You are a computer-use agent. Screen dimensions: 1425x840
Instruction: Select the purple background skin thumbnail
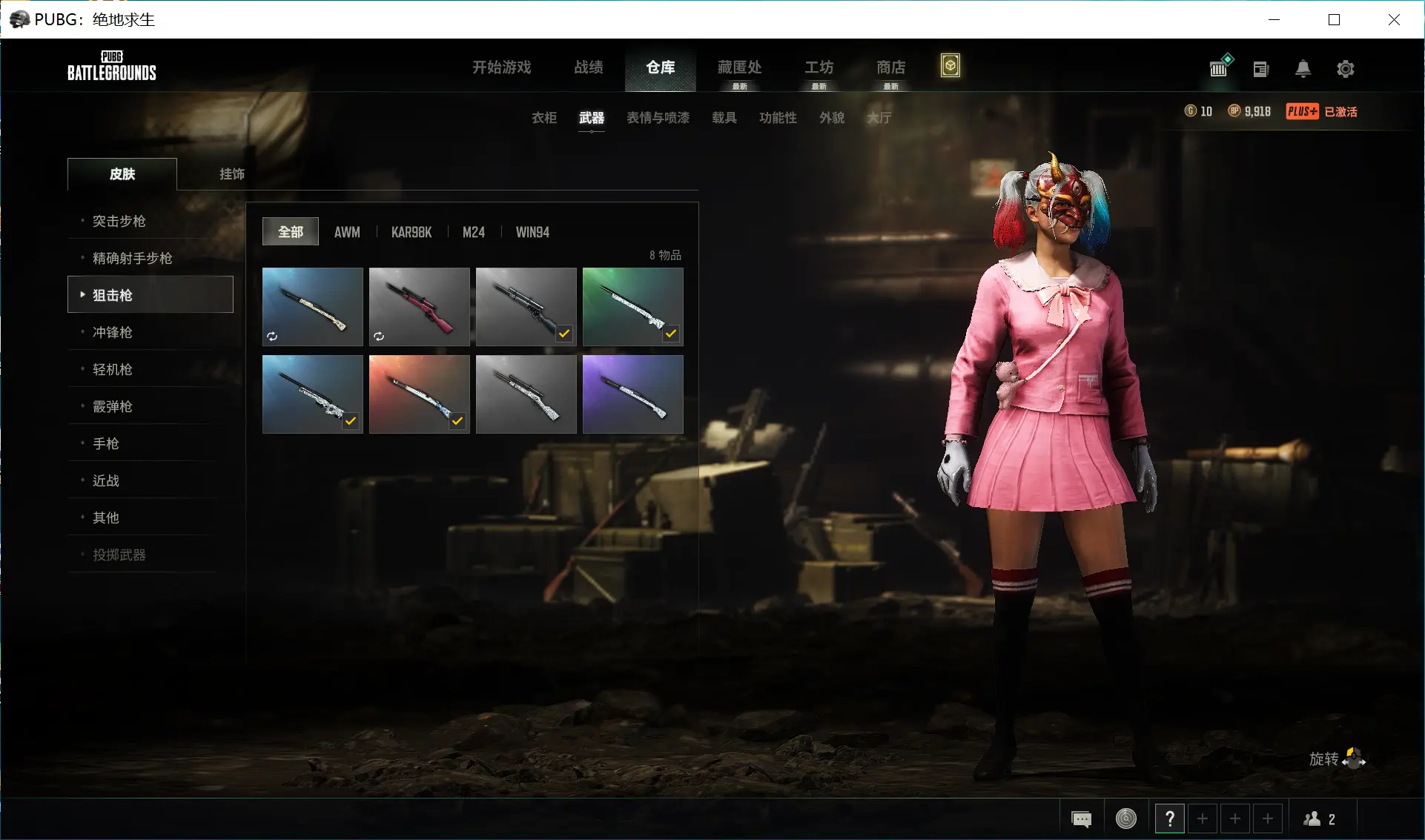[x=633, y=394]
